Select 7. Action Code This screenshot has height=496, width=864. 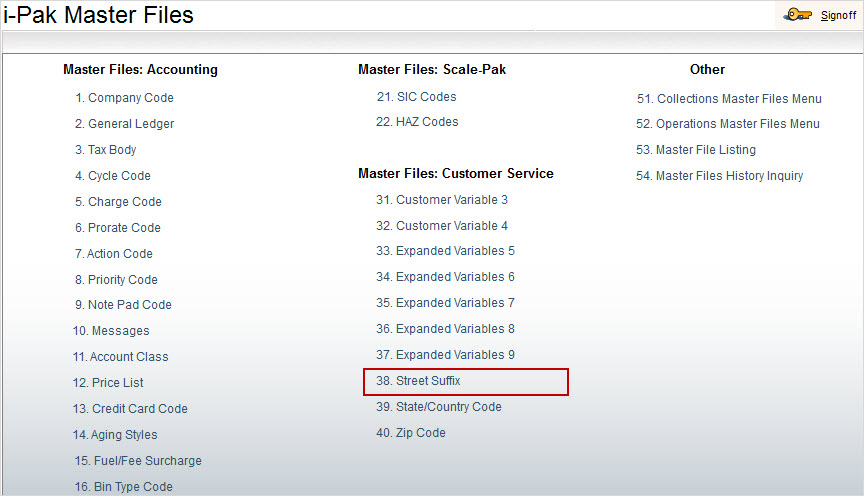pos(114,254)
